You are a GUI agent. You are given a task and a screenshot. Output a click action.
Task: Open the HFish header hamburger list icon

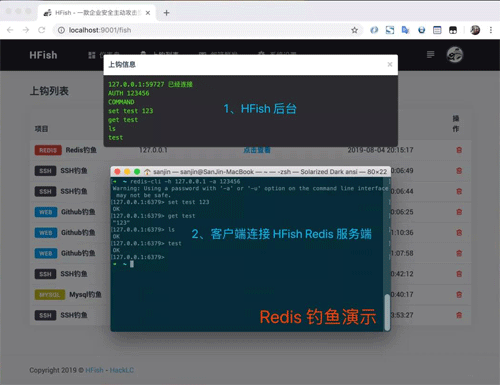click(430, 54)
